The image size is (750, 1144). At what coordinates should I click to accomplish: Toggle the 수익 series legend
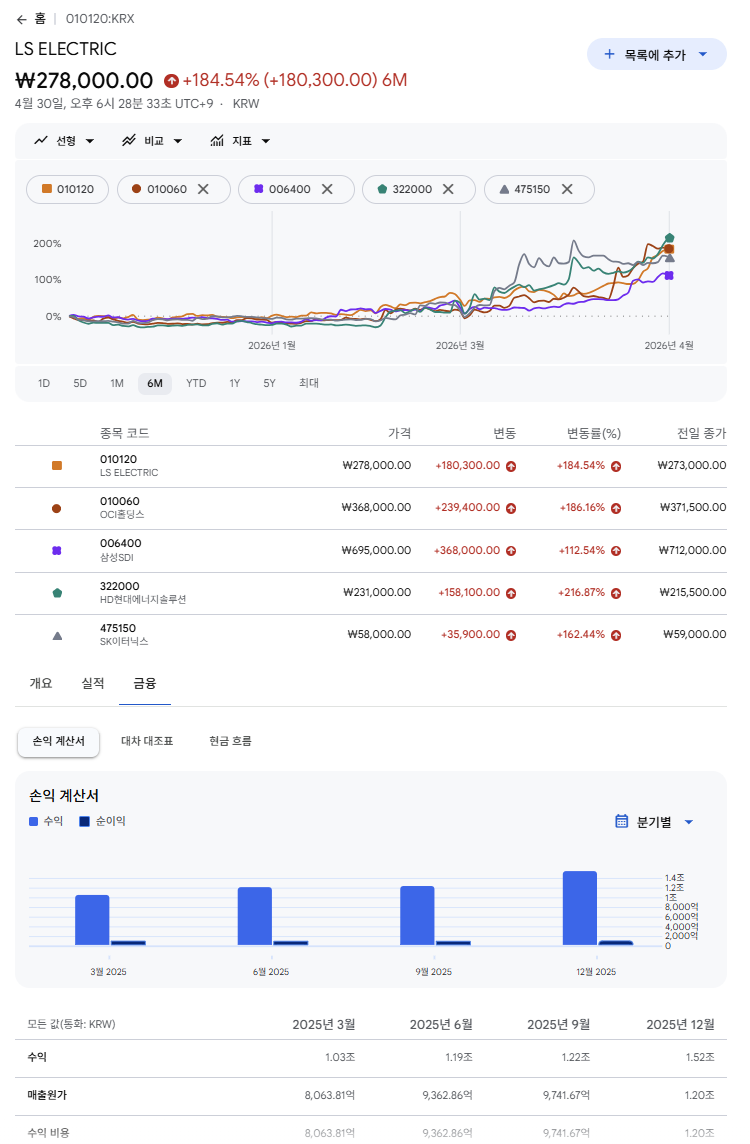coord(46,822)
